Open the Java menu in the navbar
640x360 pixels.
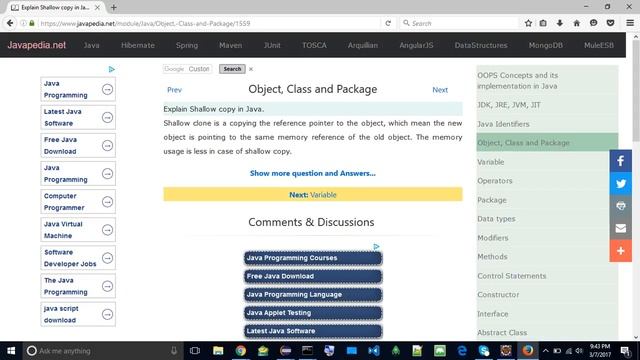[x=91, y=45]
